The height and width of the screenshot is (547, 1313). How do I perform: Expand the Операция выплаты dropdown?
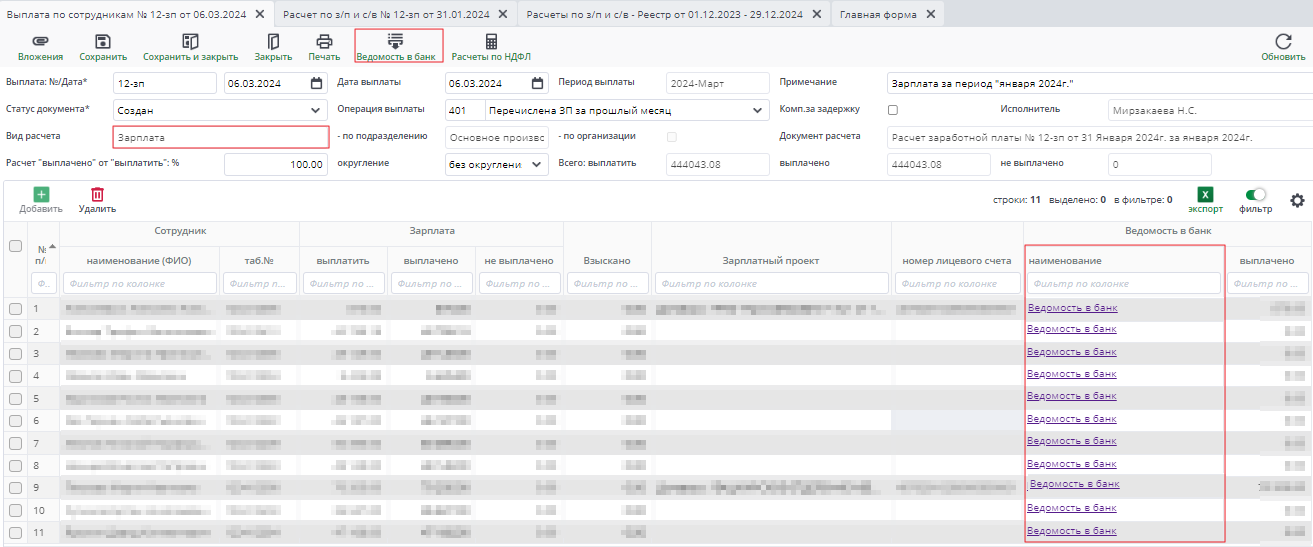(756, 110)
